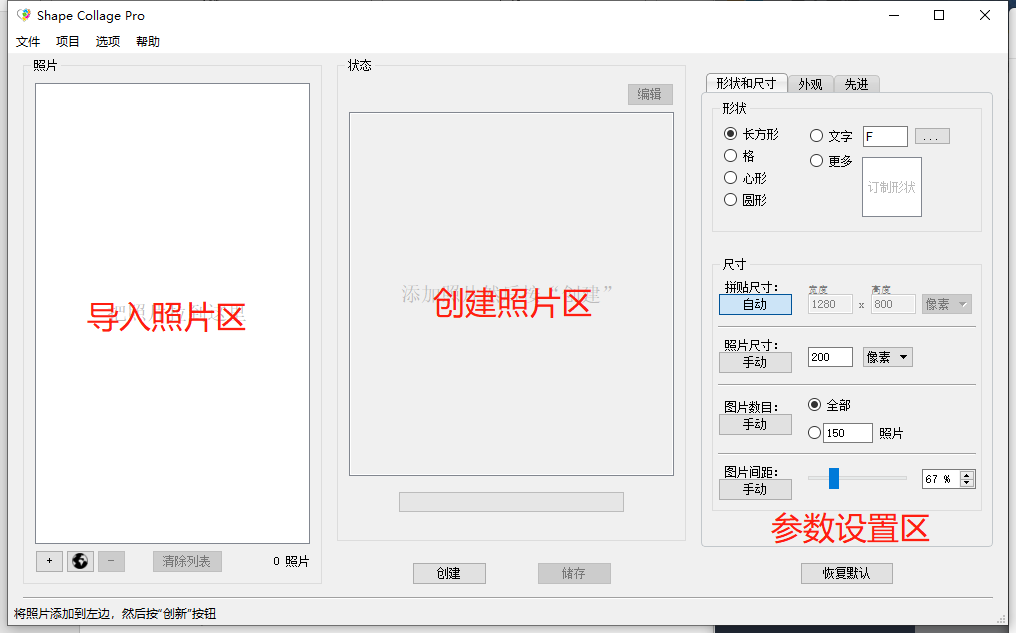The height and width of the screenshot is (633, 1016).
Task: Decrease spacing percent with down arrow
Action: 967,483
